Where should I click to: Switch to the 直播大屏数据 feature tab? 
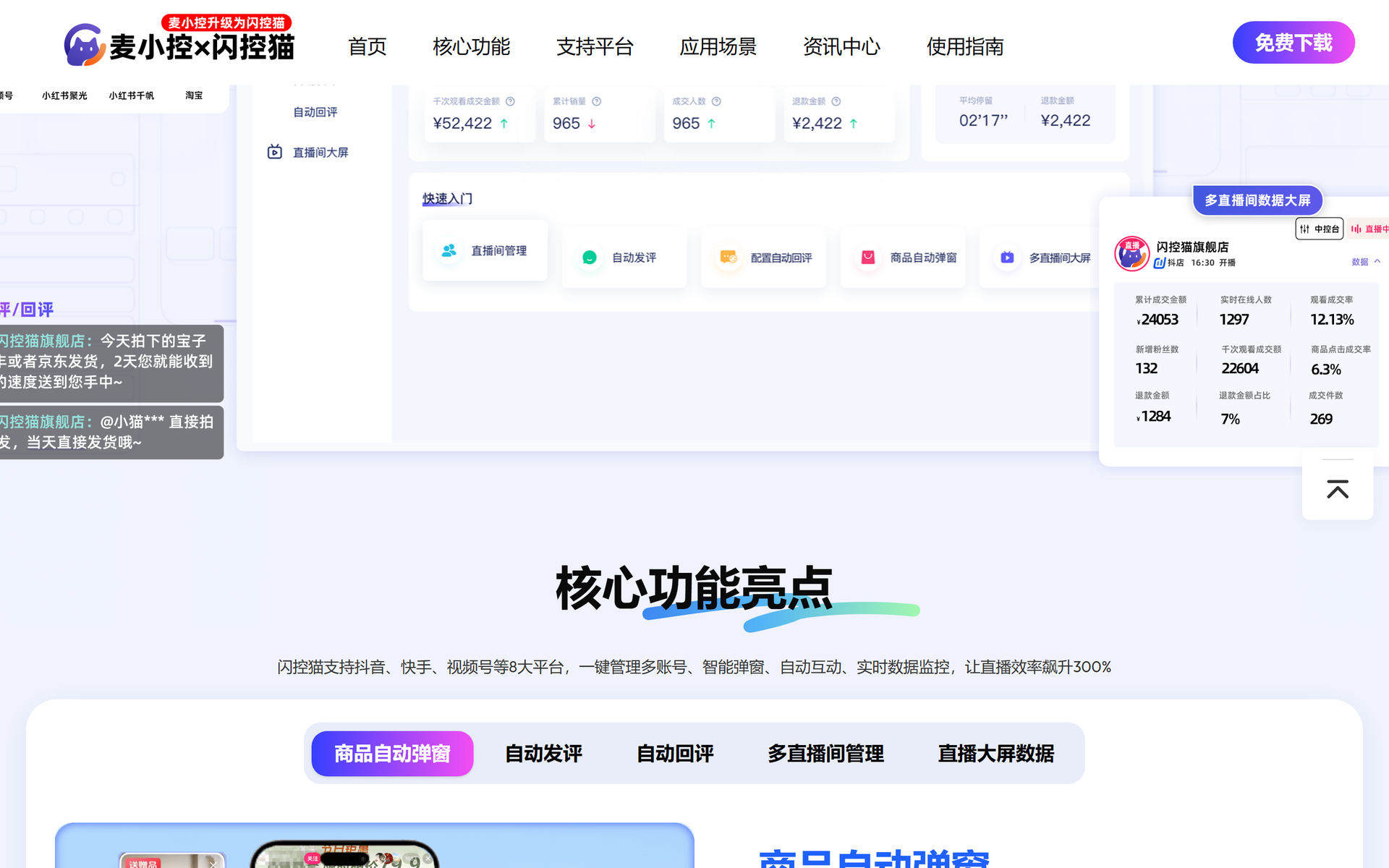point(996,754)
